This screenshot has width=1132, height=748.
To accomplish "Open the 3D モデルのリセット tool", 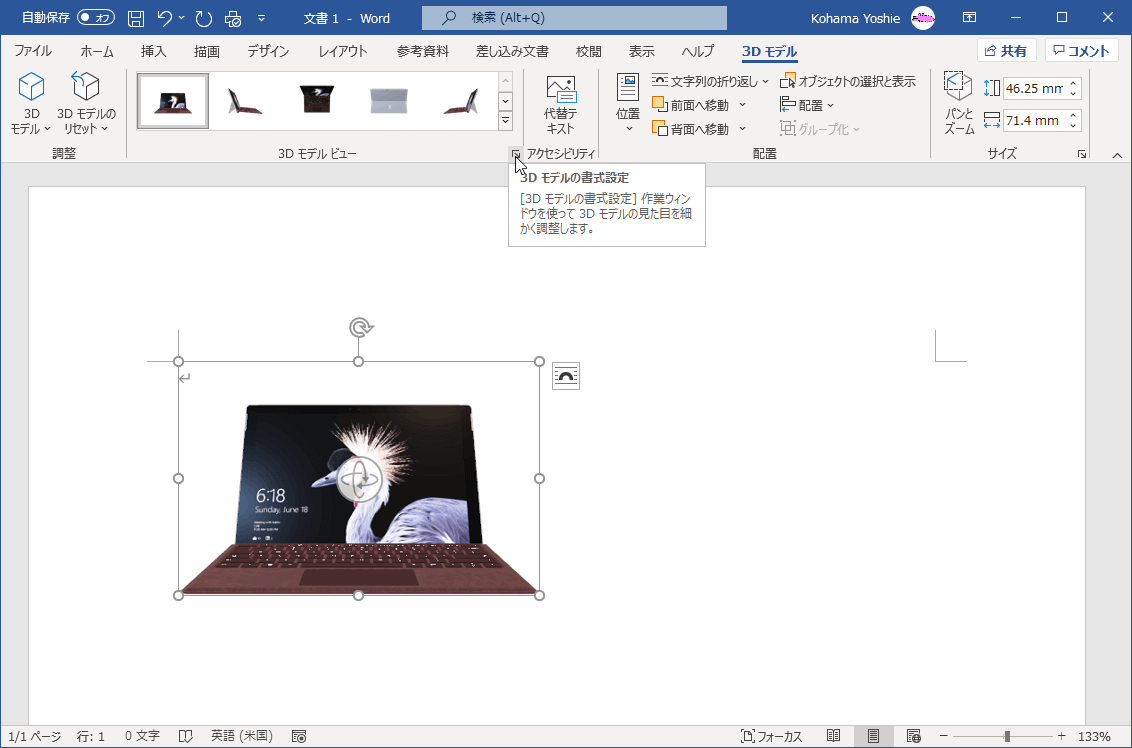I will tap(86, 100).
